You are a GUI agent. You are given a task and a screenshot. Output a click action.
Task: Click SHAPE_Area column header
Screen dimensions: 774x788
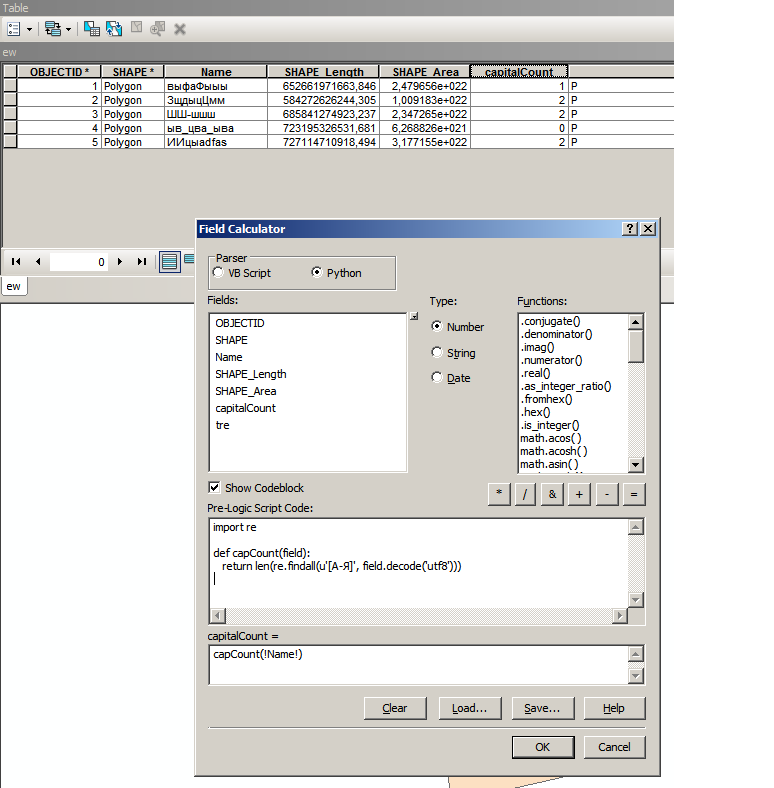point(425,72)
